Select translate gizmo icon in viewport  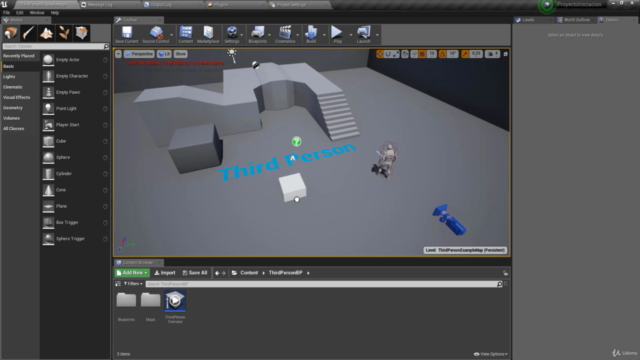coord(380,54)
